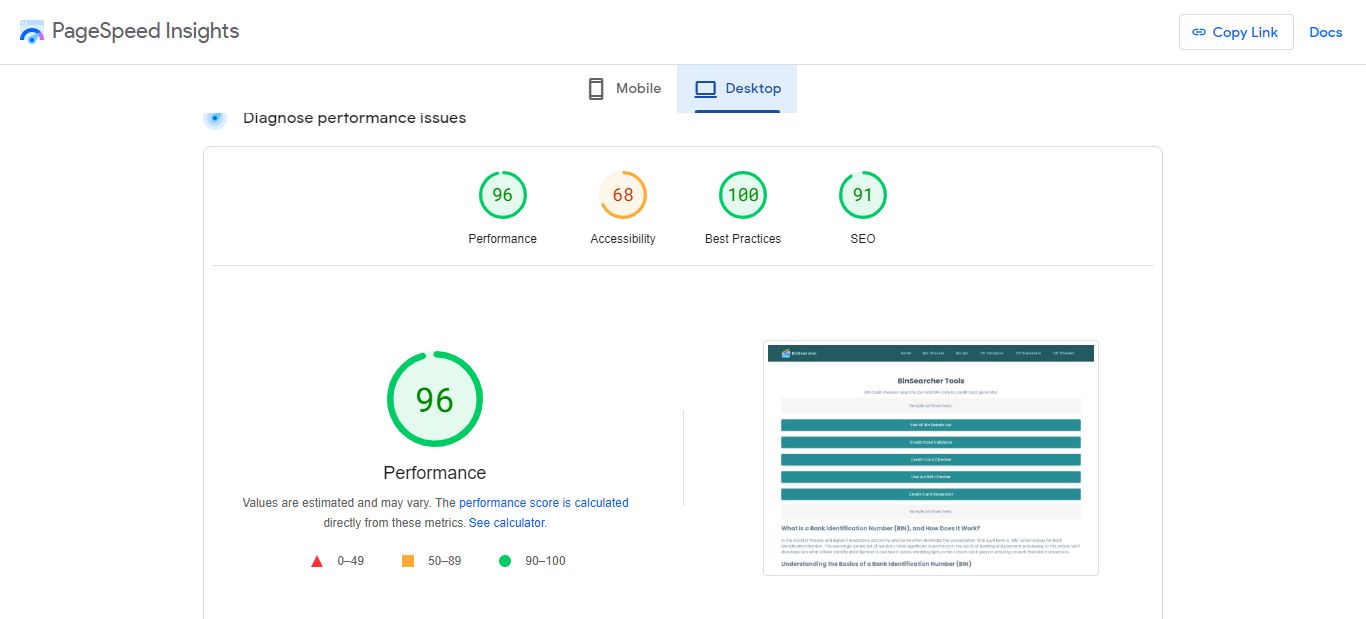Screen dimensions: 1366x619
Task: Open the BinSearcher page screenshot thumbnail
Action: click(931, 458)
